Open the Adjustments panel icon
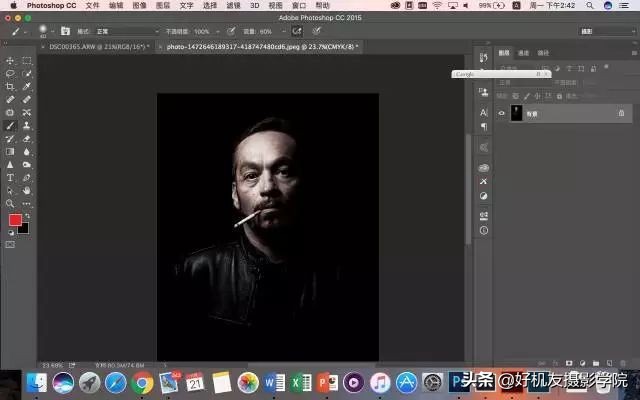This screenshot has width=640, height=400. click(x=484, y=196)
